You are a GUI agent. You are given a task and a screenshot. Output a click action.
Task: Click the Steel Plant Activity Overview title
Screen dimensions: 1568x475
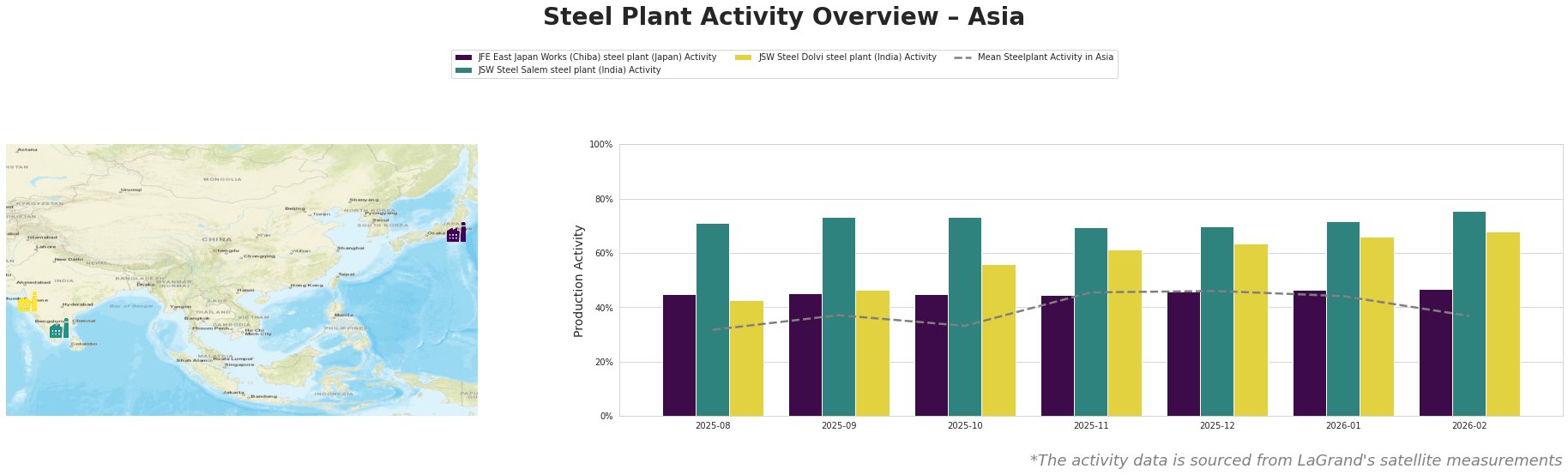[783, 17]
